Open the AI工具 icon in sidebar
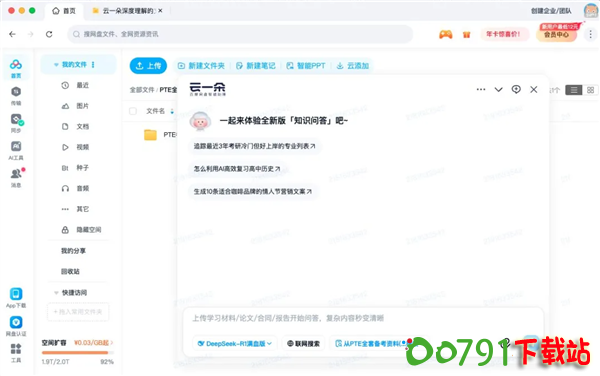Screen dimensions: 600x376 [x=16, y=150]
